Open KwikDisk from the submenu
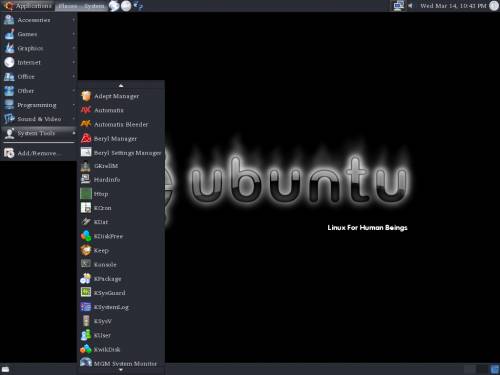The height and width of the screenshot is (375, 500). [x=121, y=349]
